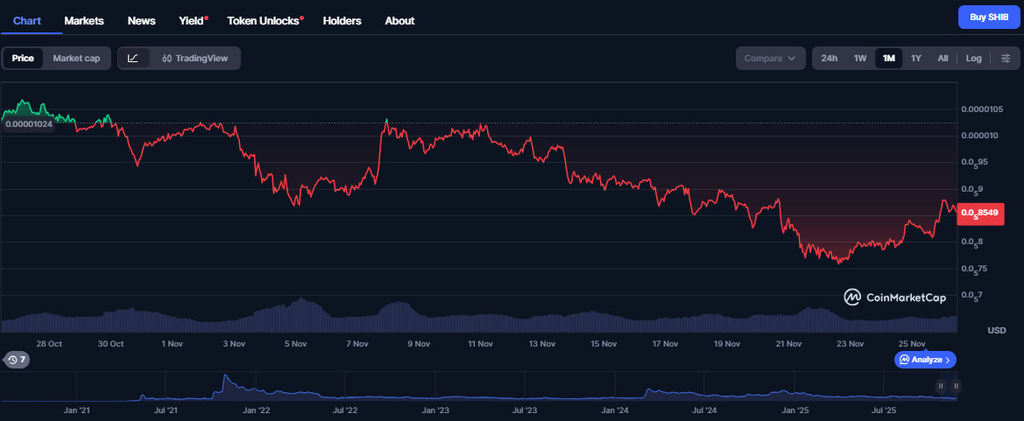Click the Analyze AI button
This screenshot has width=1024, height=421.
pos(925,359)
